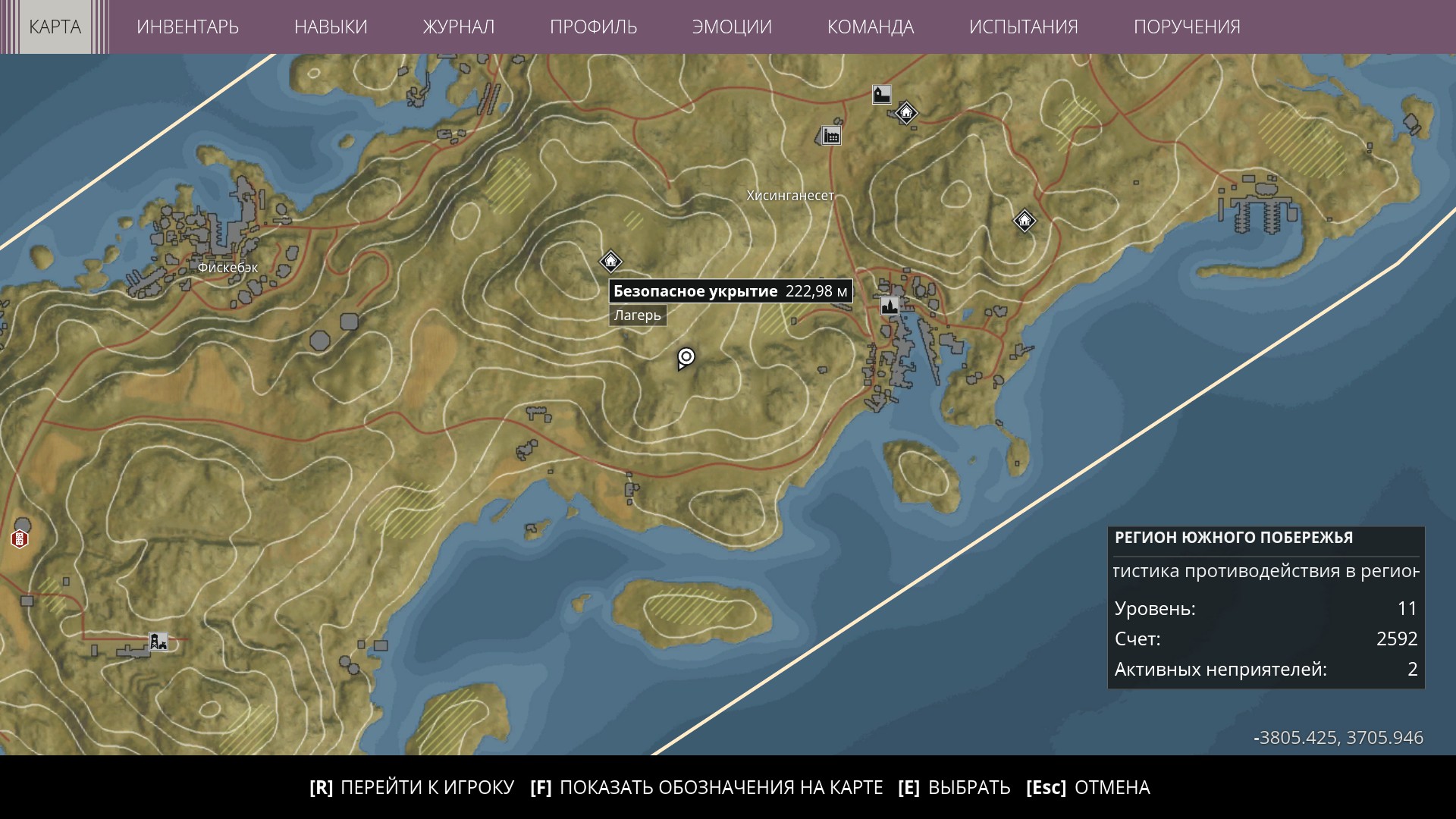The image size is (1456, 819).
Task: Click the player position marker on the map
Action: (x=686, y=358)
